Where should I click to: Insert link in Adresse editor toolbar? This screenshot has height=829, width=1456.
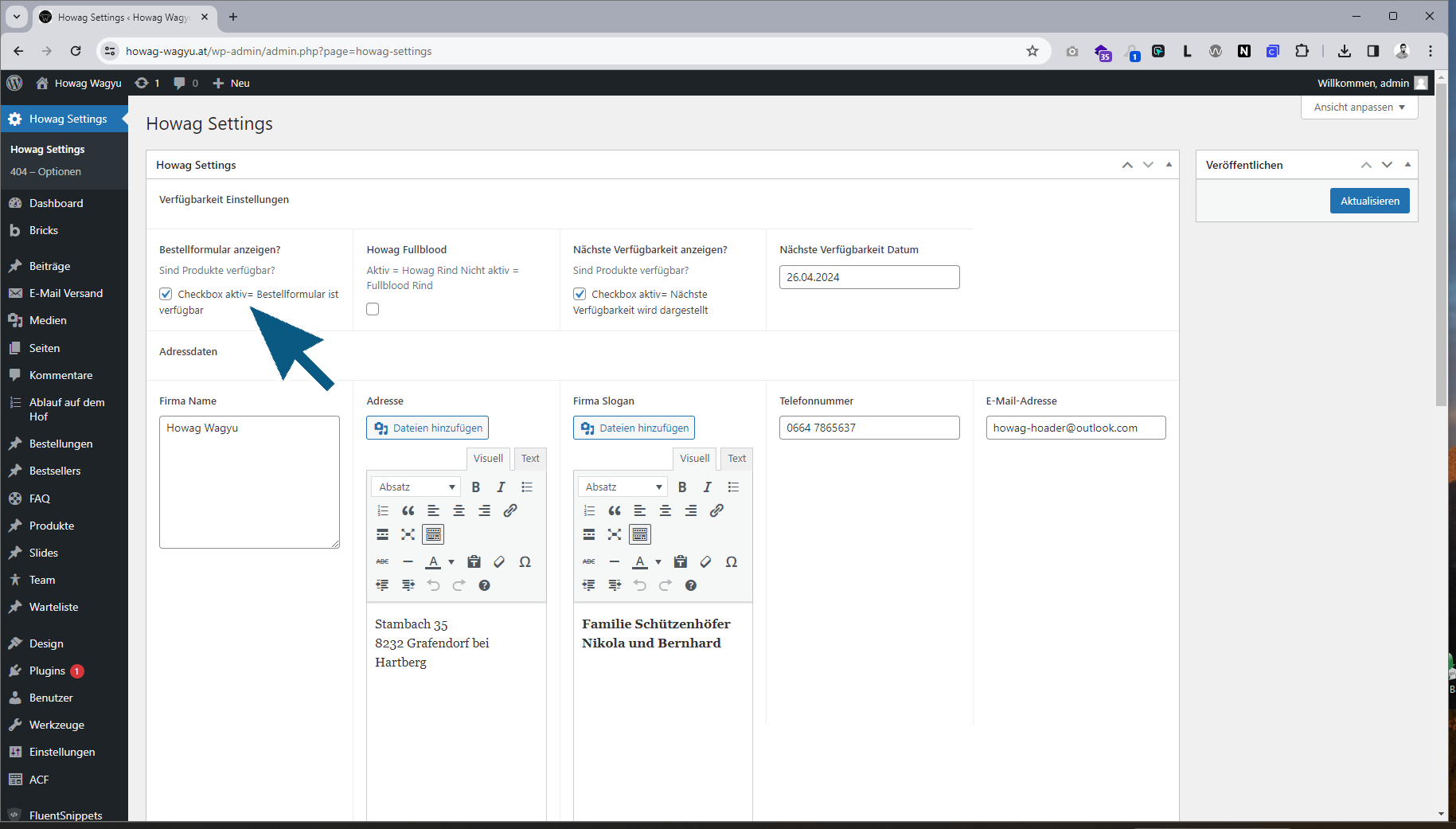point(510,510)
